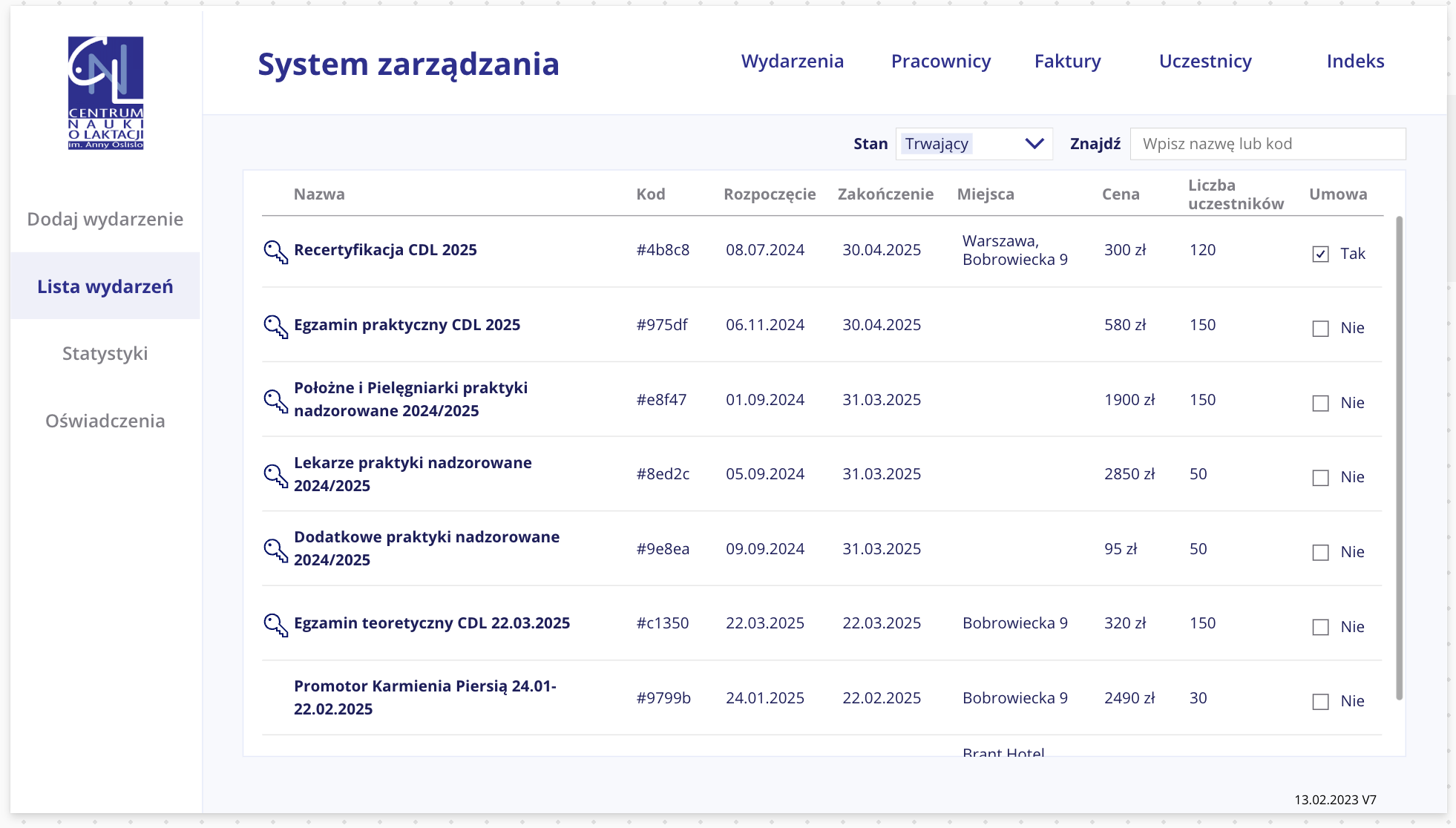
Task: Click start date 08.07.2024
Action: (x=765, y=250)
